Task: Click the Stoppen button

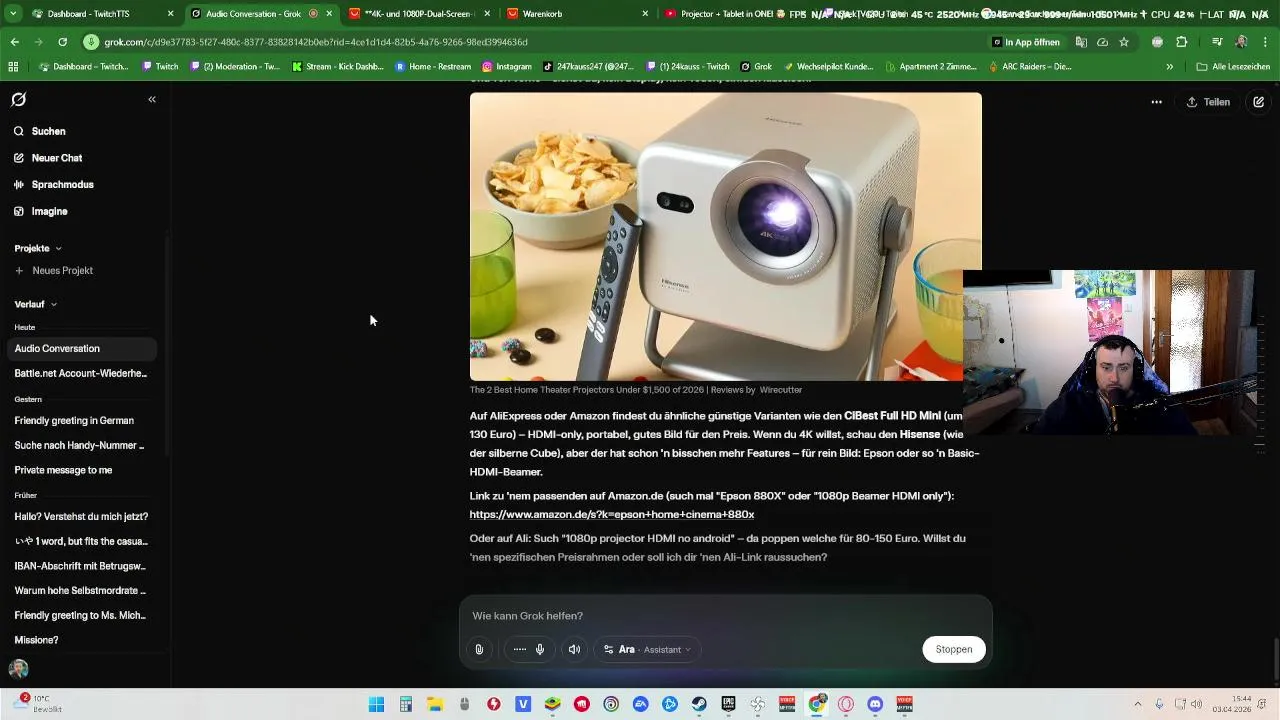Action: click(954, 650)
